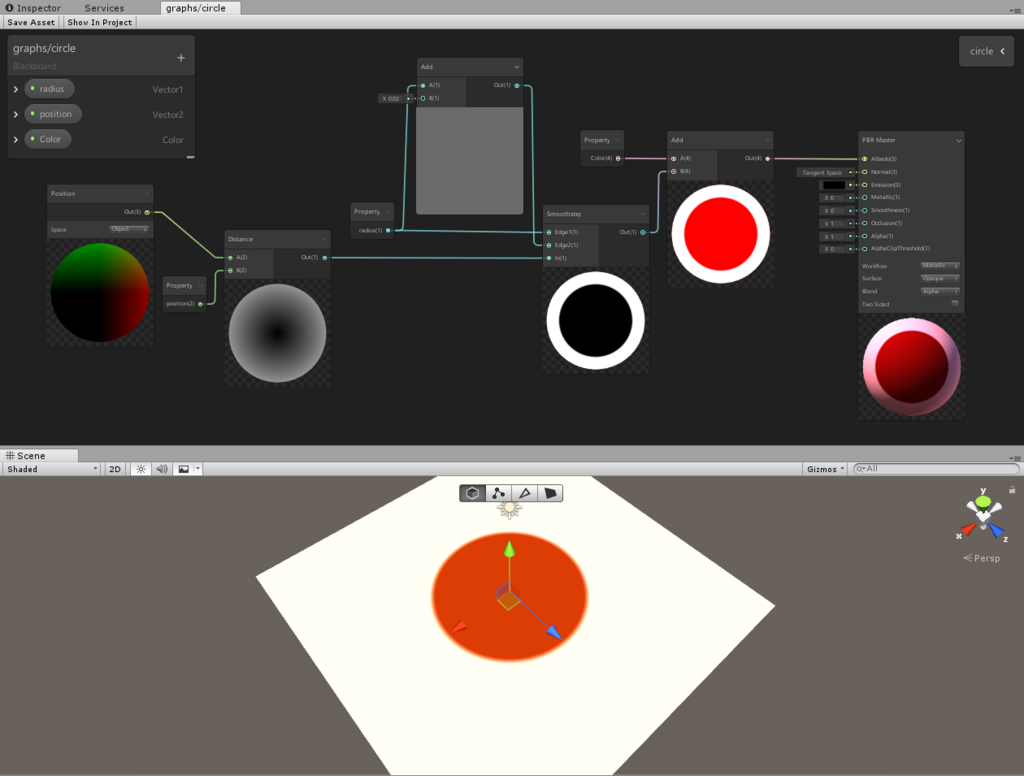Image resolution: width=1024 pixels, height=776 pixels.
Task: Open Position node Space dropdown
Action: pyautogui.click(x=129, y=229)
